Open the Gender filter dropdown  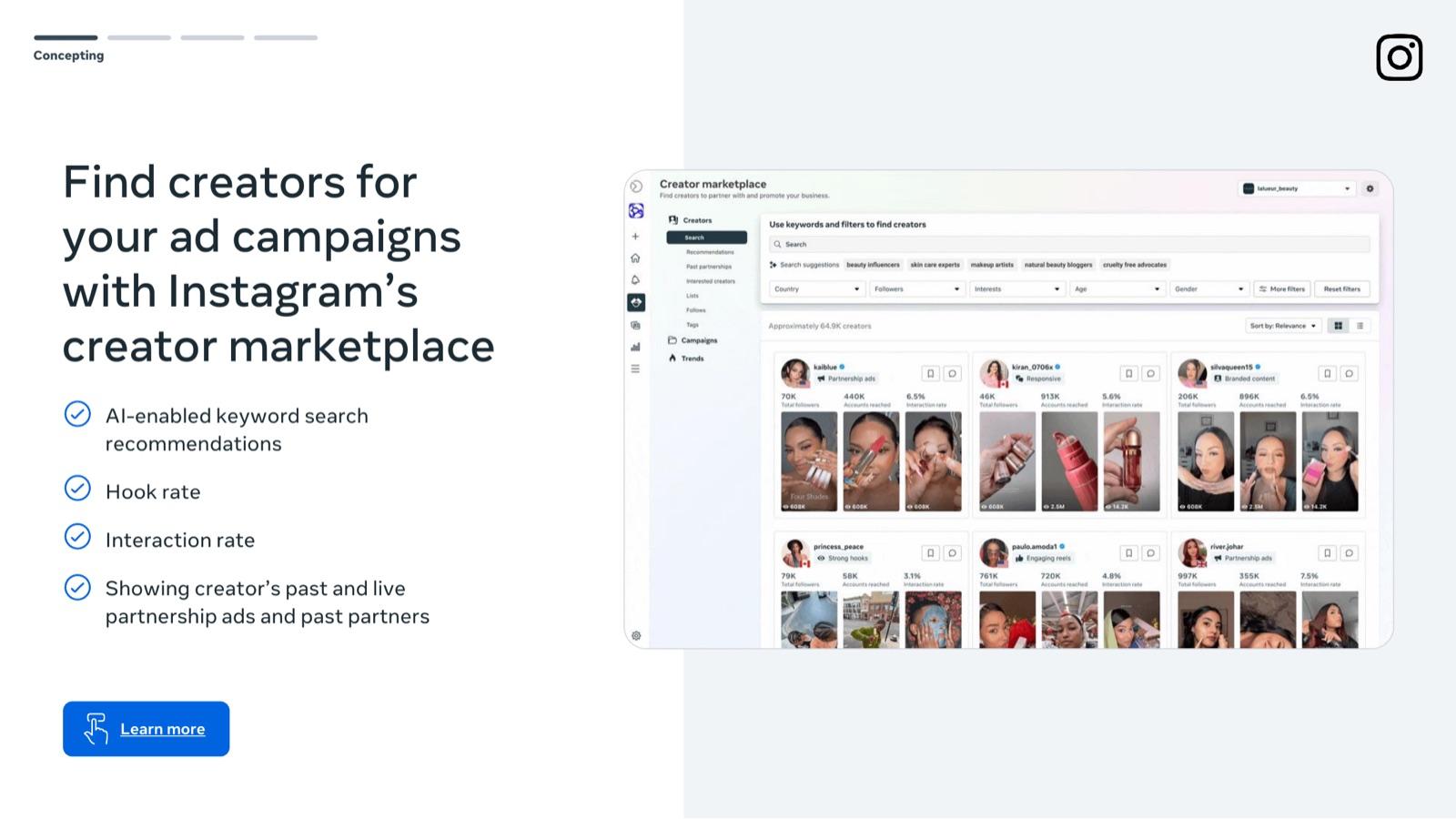(1208, 289)
